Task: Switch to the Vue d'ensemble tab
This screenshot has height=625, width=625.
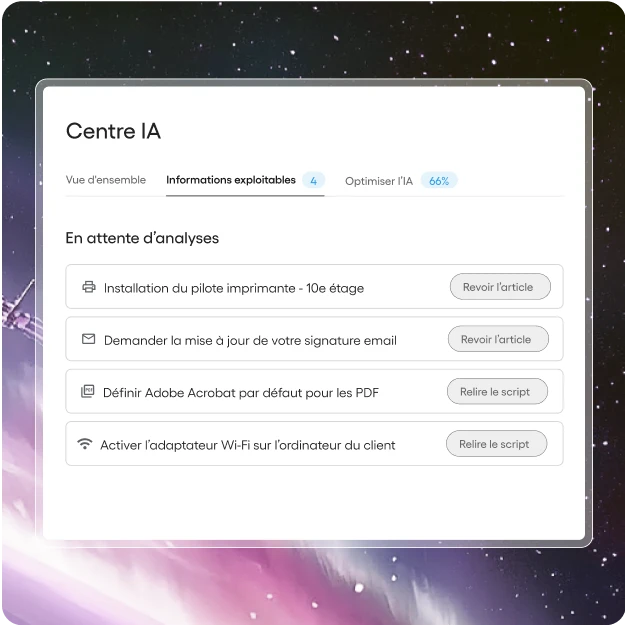Action: (106, 180)
